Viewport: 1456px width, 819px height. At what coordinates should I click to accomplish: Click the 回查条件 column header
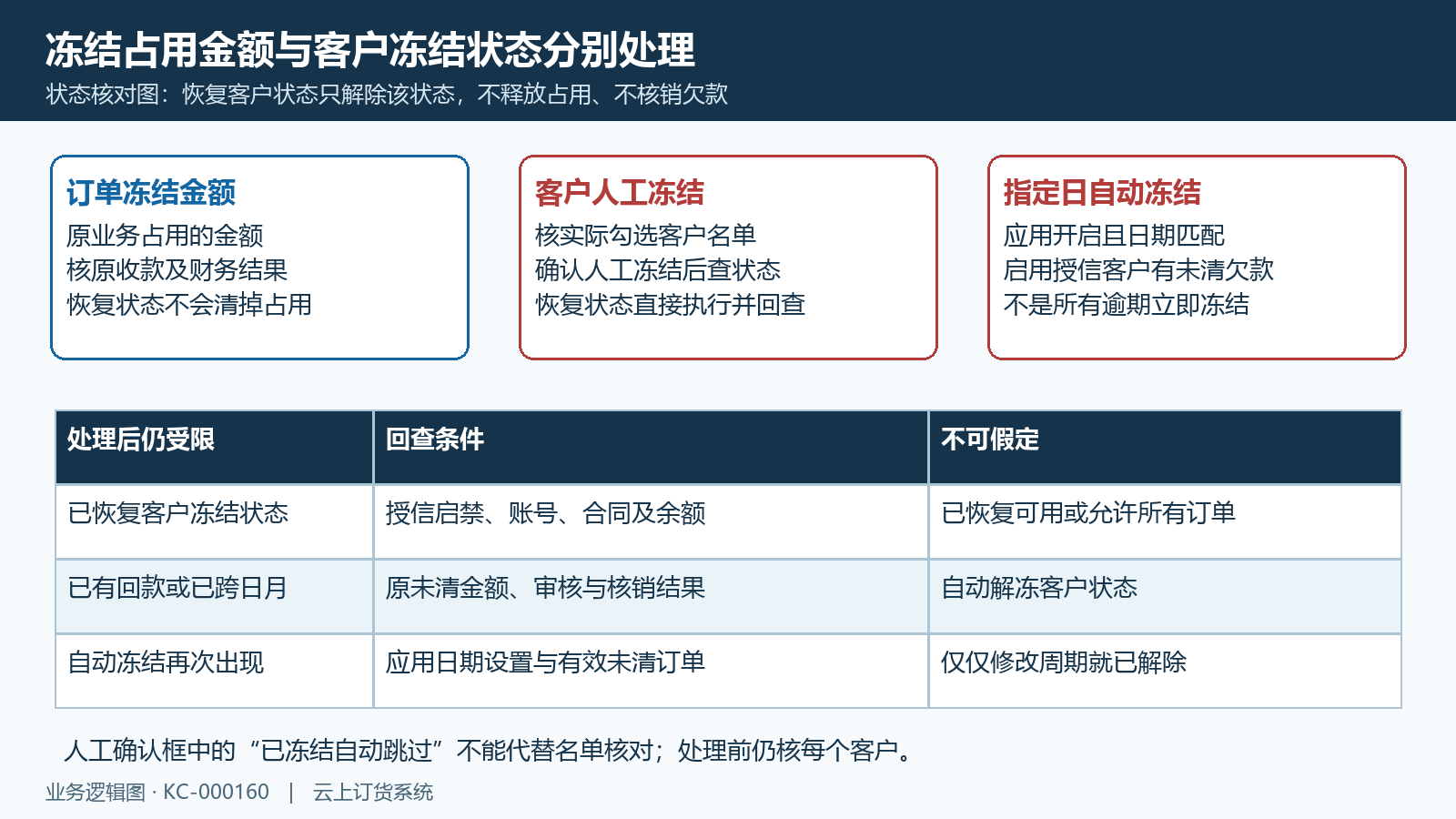652,447
